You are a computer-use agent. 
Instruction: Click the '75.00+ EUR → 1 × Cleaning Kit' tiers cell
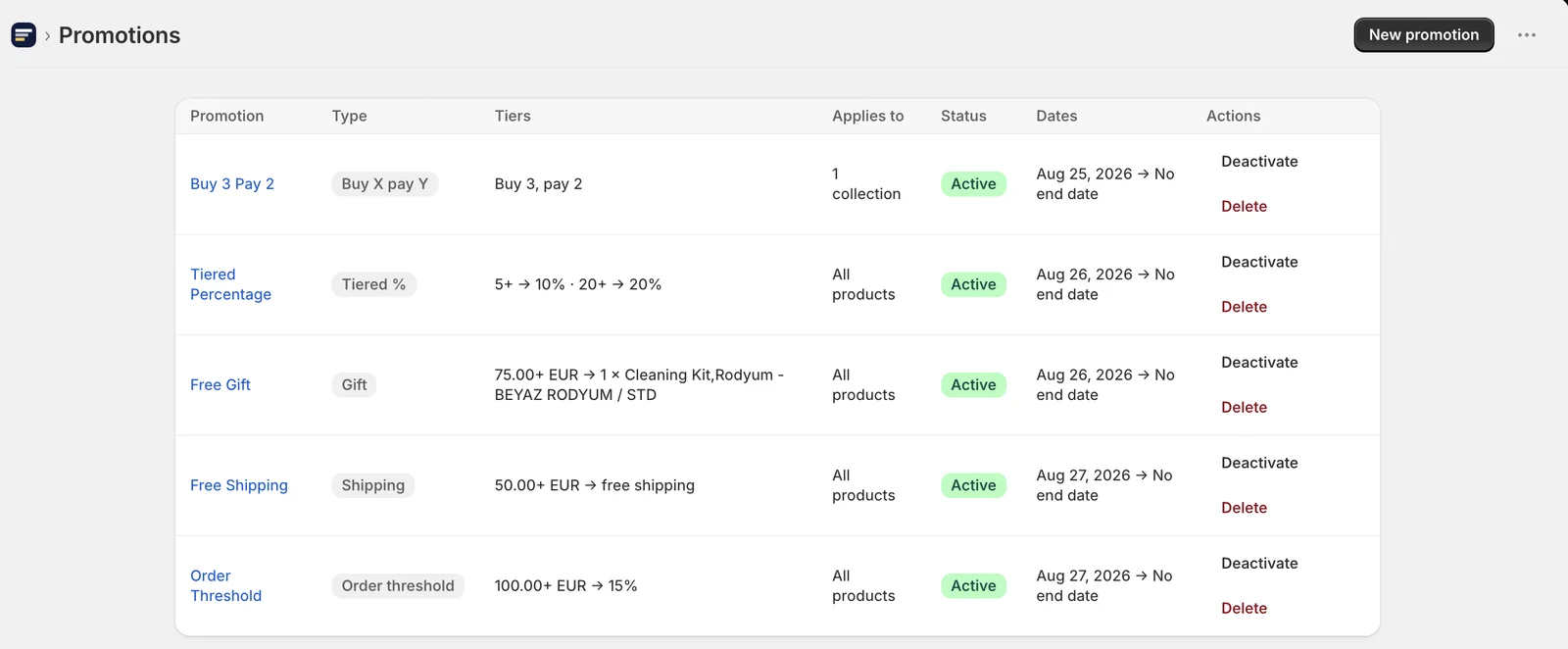639,385
